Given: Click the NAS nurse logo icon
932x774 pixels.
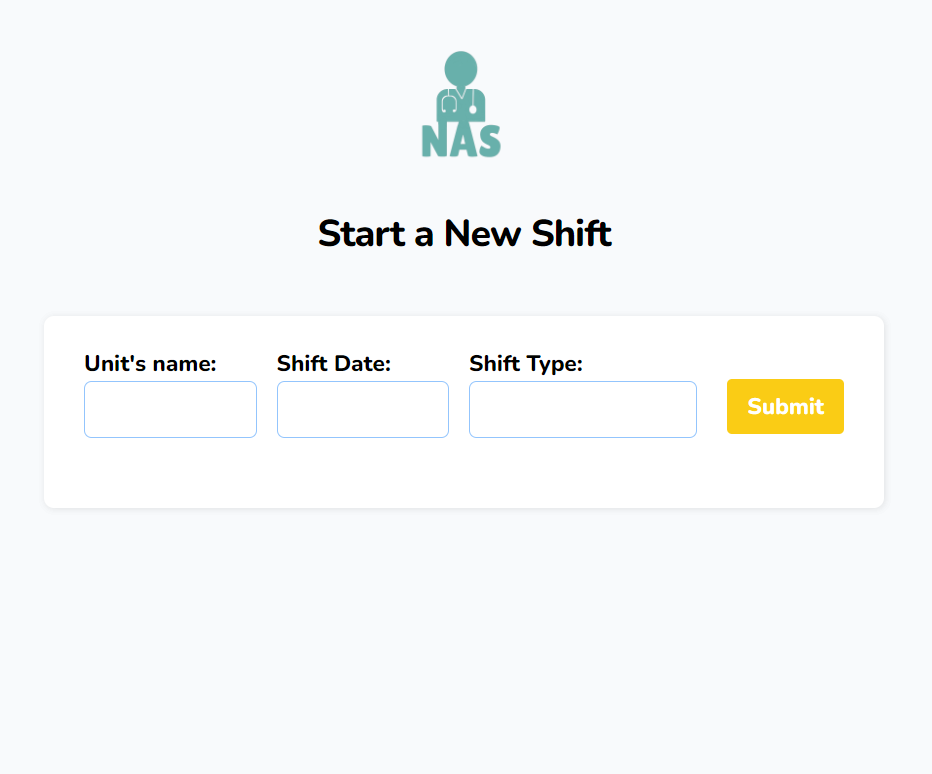Looking at the screenshot, I should (x=461, y=105).
